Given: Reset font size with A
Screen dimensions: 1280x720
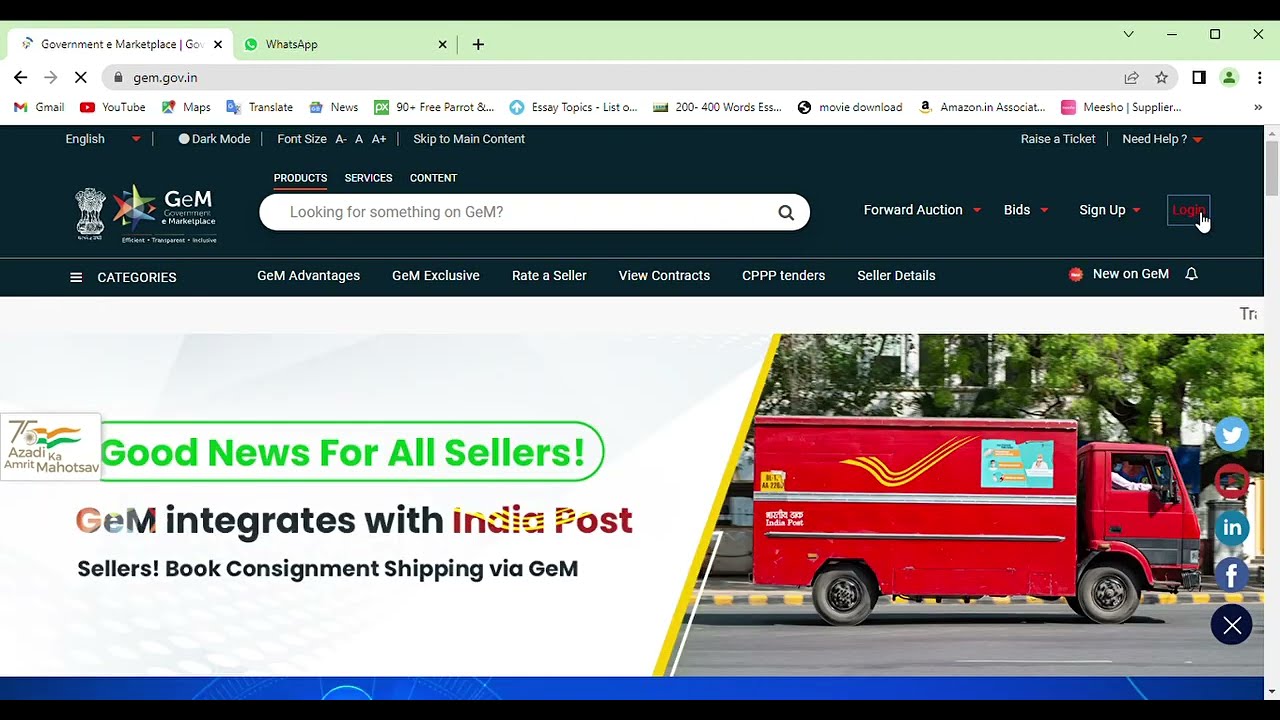Looking at the screenshot, I should tap(359, 139).
